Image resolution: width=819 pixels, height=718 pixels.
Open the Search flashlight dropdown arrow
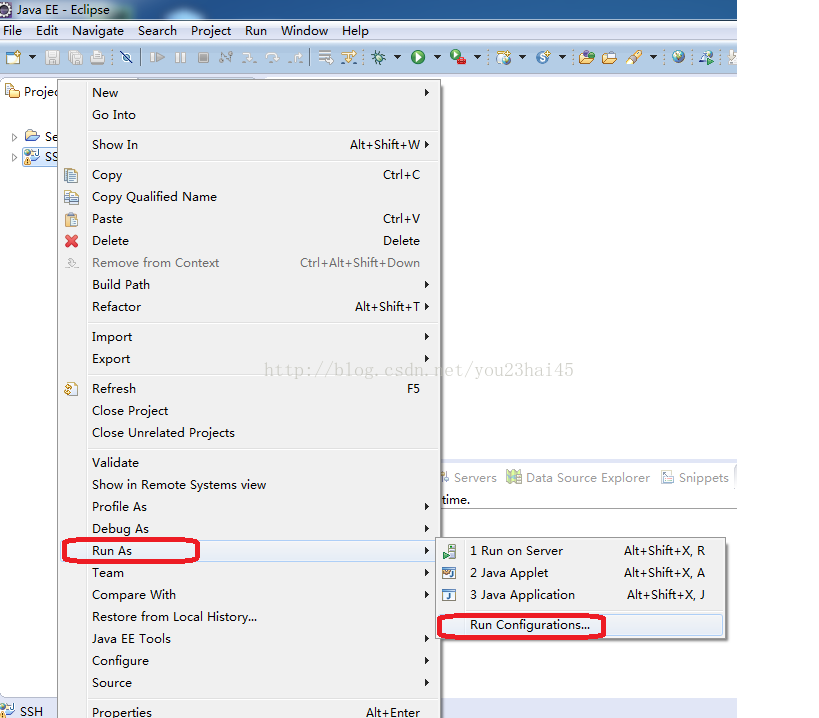[x=653, y=57]
